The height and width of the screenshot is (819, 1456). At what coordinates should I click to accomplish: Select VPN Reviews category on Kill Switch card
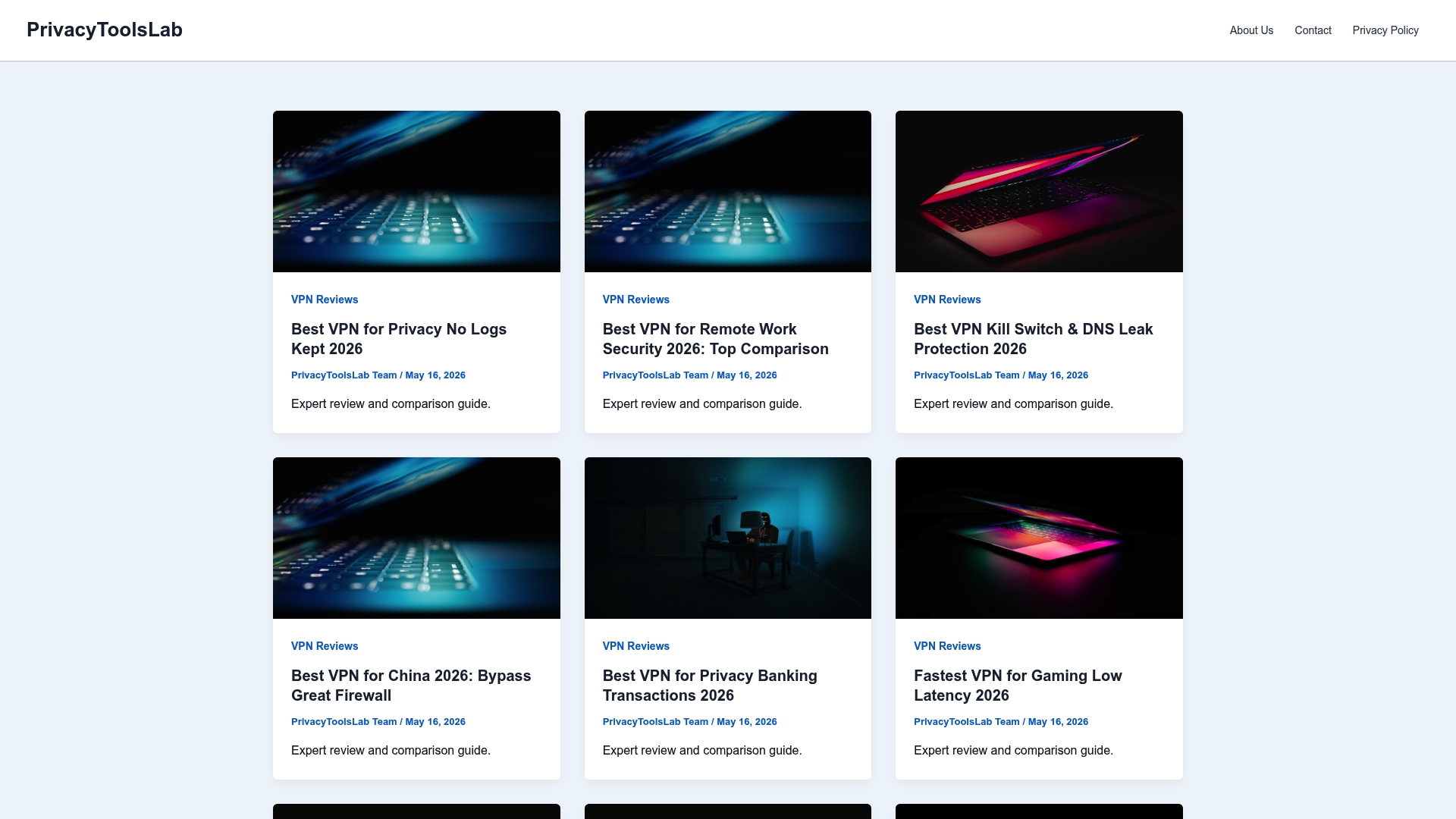pyautogui.click(x=947, y=300)
